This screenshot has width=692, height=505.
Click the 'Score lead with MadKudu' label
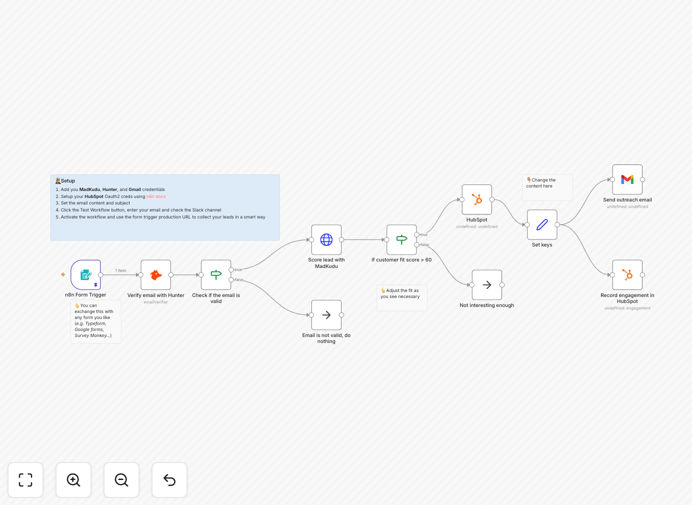point(326,263)
